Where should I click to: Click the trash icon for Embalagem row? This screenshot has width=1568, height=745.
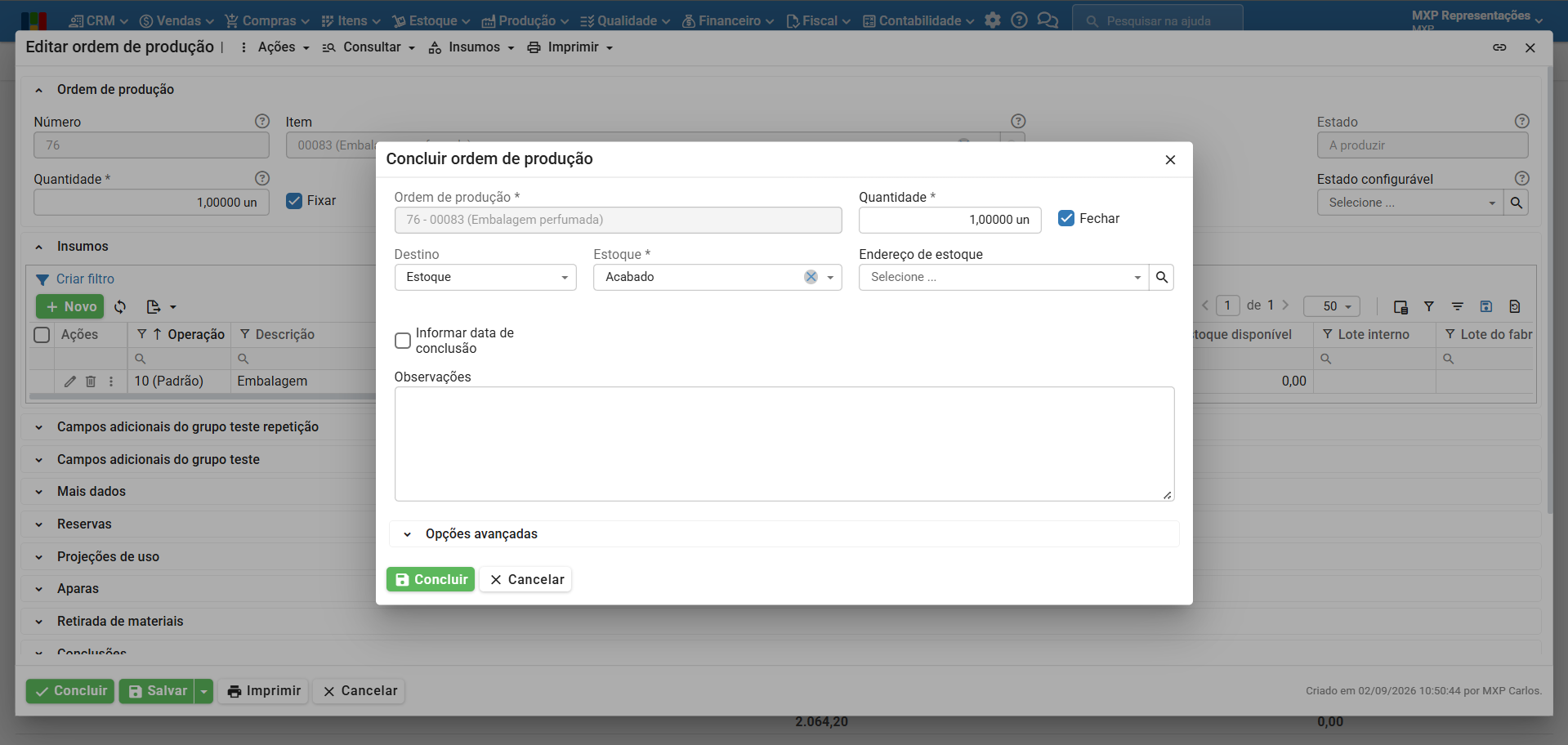coord(91,381)
